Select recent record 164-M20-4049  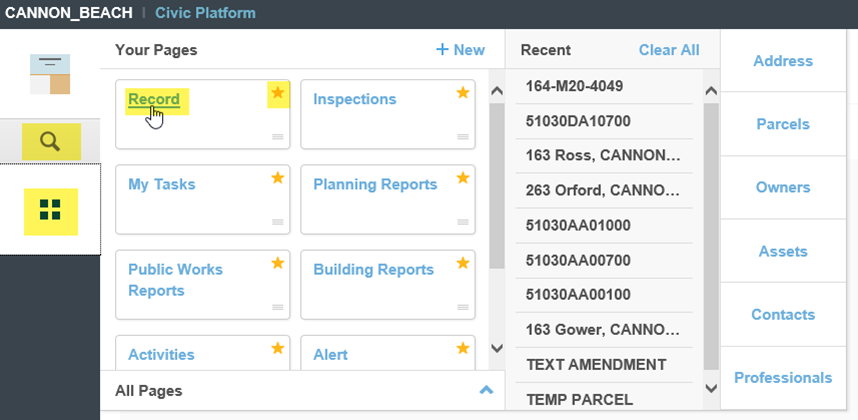tap(574, 86)
